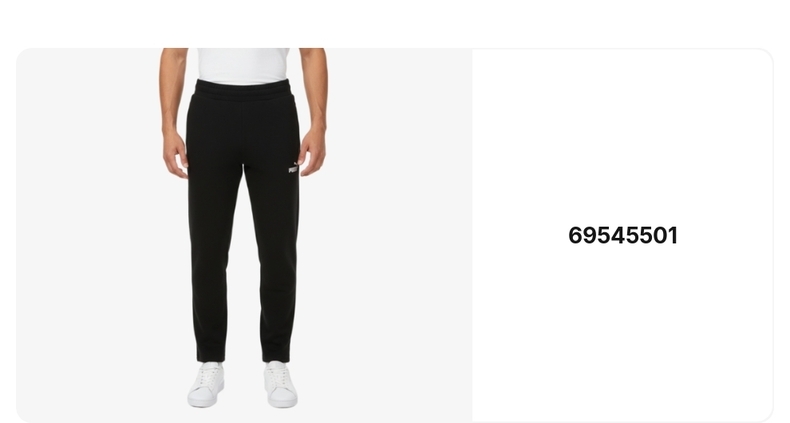Click the white t-shirt in the photo
This screenshot has height=423, width=790.
coord(243,65)
